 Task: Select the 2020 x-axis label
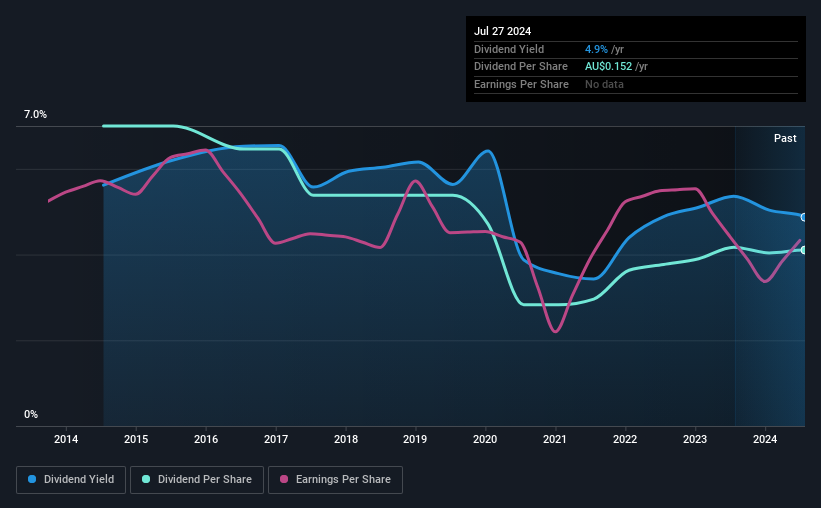[485, 439]
